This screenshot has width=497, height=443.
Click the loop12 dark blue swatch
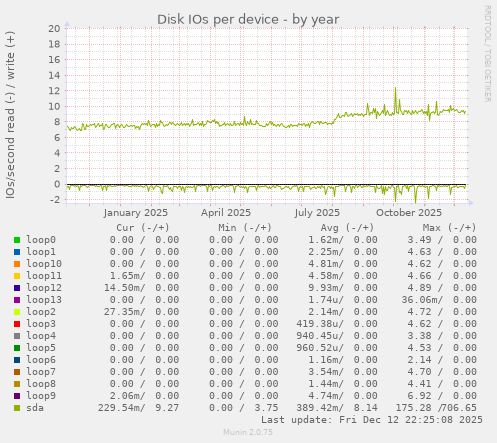17,288
